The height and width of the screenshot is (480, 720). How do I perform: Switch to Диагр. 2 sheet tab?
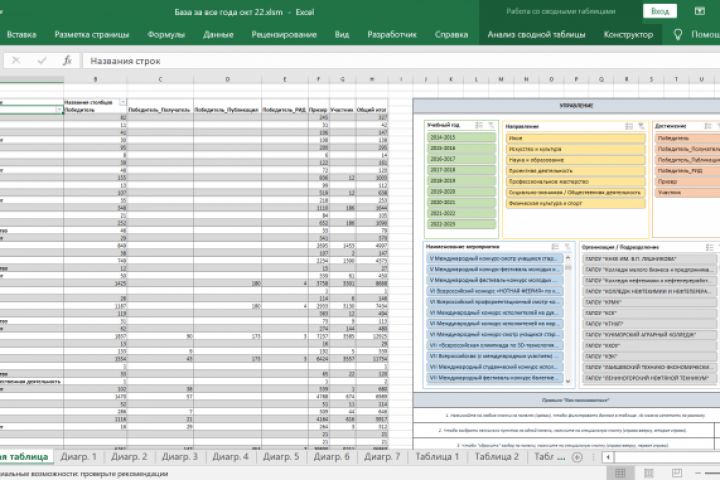(x=129, y=457)
